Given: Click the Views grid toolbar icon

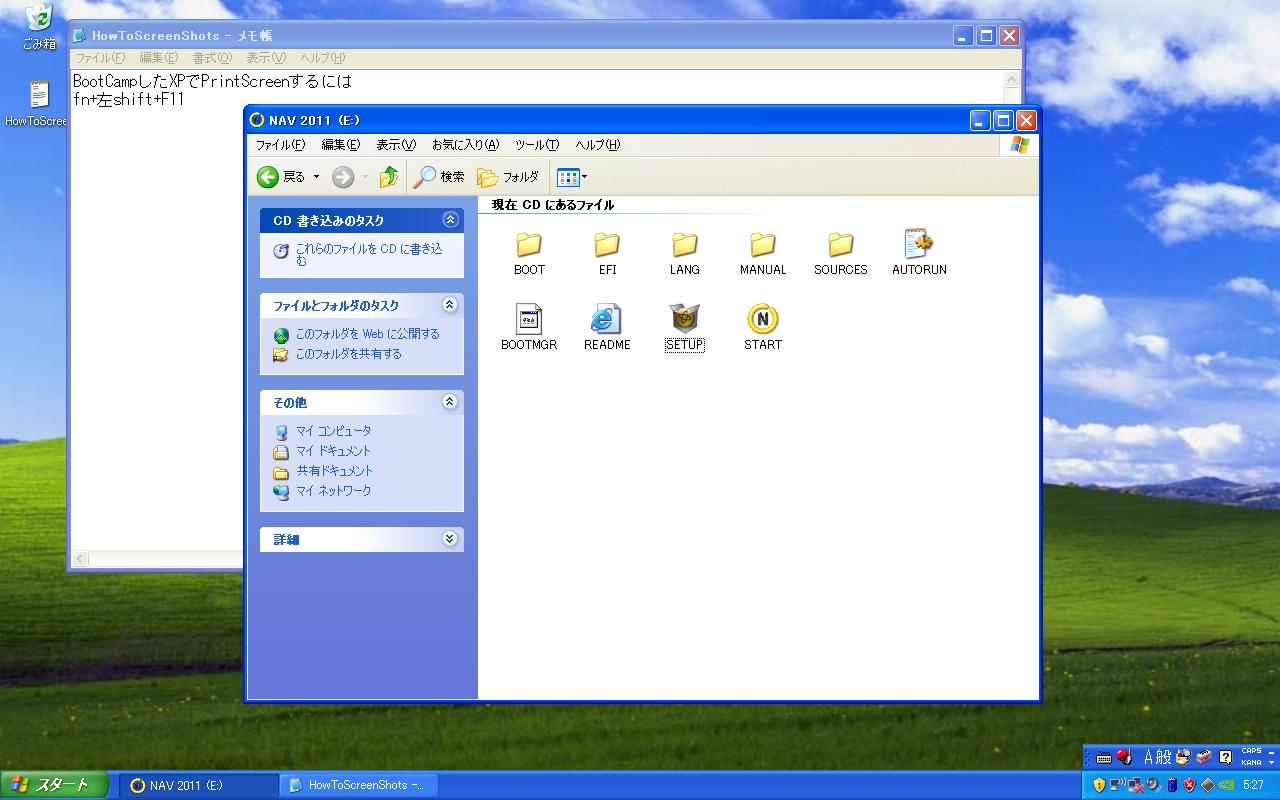Looking at the screenshot, I should [568, 177].
